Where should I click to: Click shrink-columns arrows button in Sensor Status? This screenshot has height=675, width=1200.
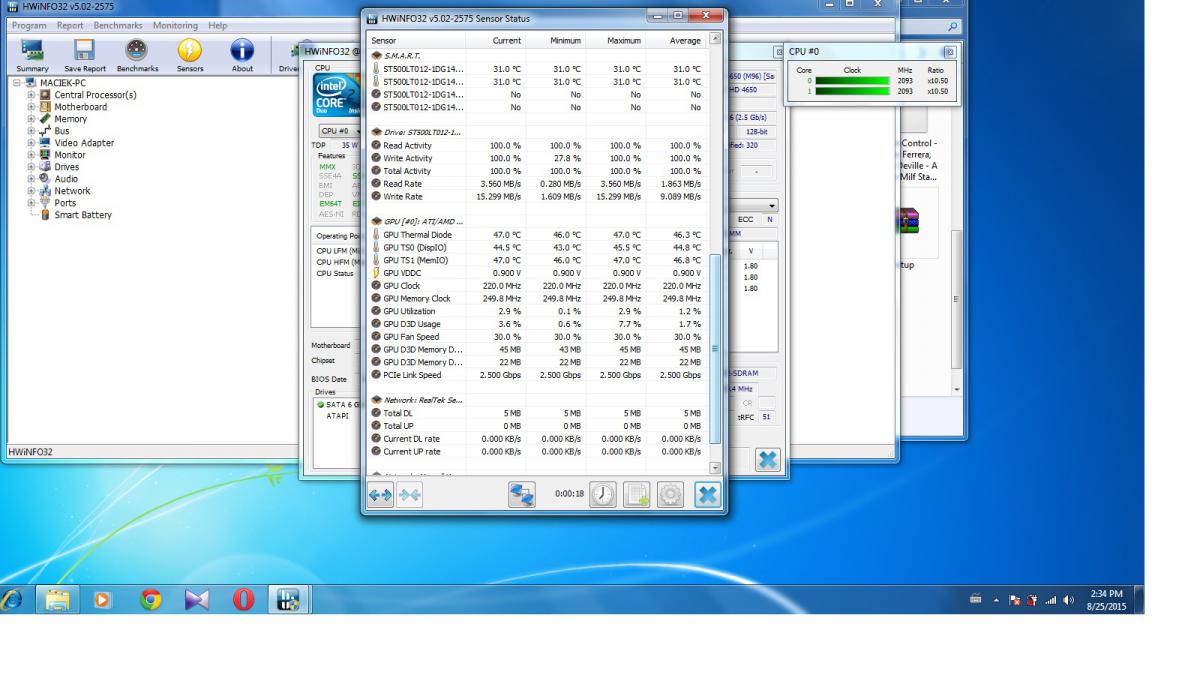tap(410, 494)
